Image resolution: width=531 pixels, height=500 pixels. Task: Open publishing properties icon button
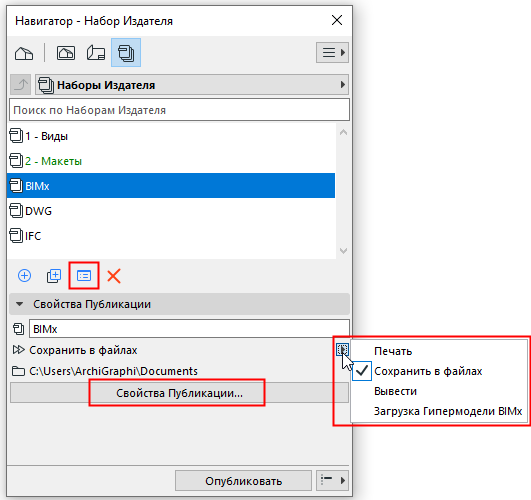(x=84, y=275)
